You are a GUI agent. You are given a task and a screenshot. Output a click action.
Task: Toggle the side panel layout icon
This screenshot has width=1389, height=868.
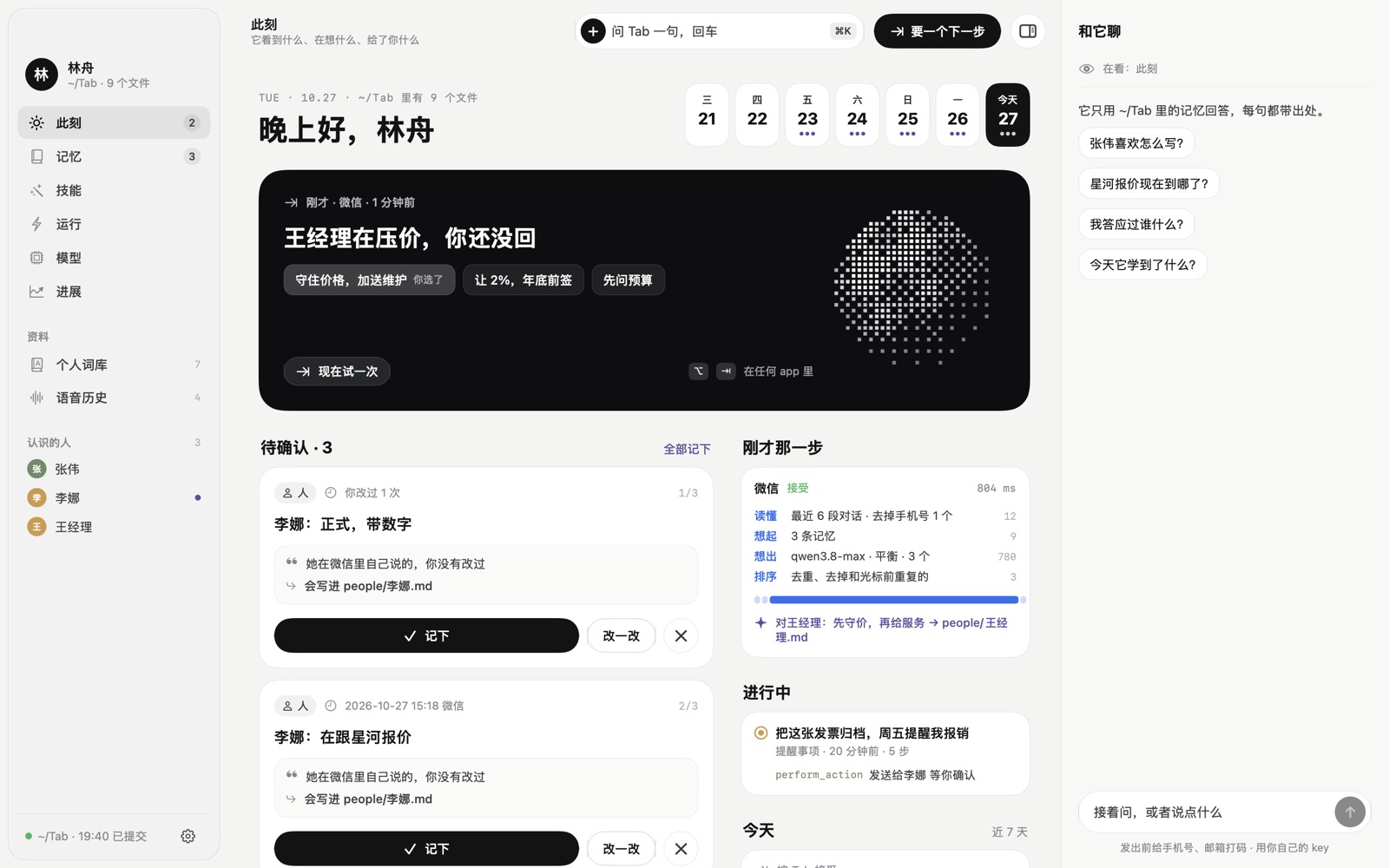click(x=1028, y=31)
